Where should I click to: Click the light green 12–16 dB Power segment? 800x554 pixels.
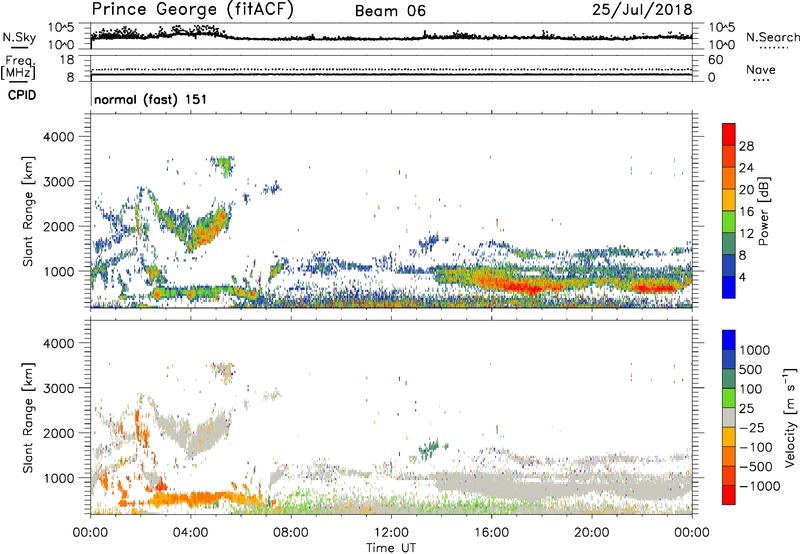[x=729, y=222]
